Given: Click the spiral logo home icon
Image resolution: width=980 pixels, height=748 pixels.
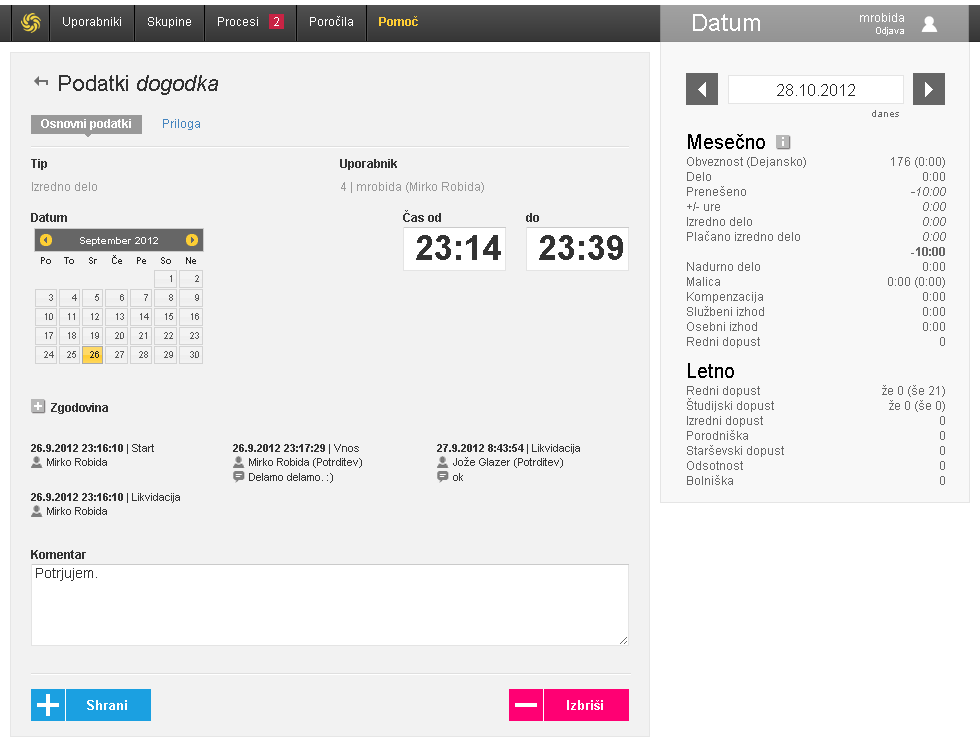Looking at the screenshot, I should 31,22.
